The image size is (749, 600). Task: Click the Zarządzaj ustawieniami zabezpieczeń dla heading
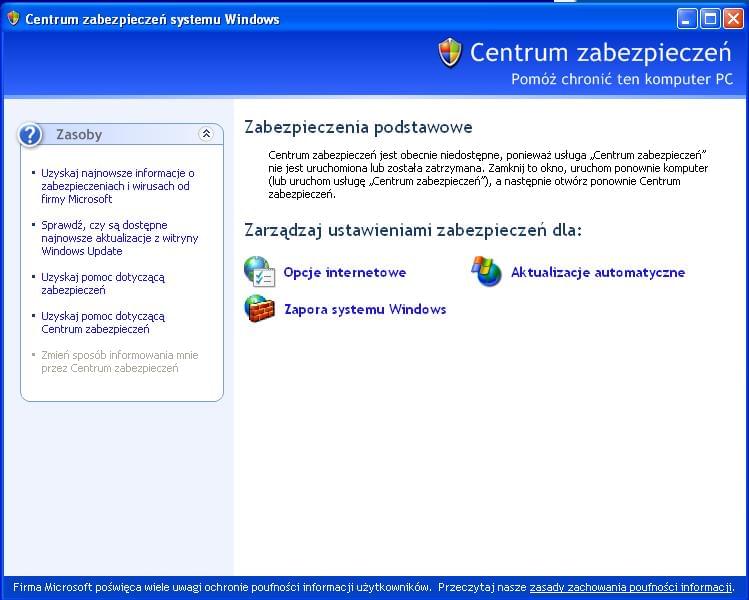click(x=413, y=230)
